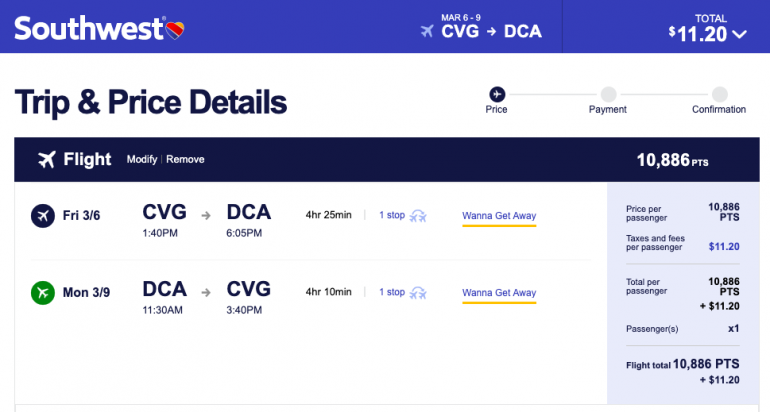Click the Southwest heart logo
This screenshot has height=412, width=770.
[174, 28]
